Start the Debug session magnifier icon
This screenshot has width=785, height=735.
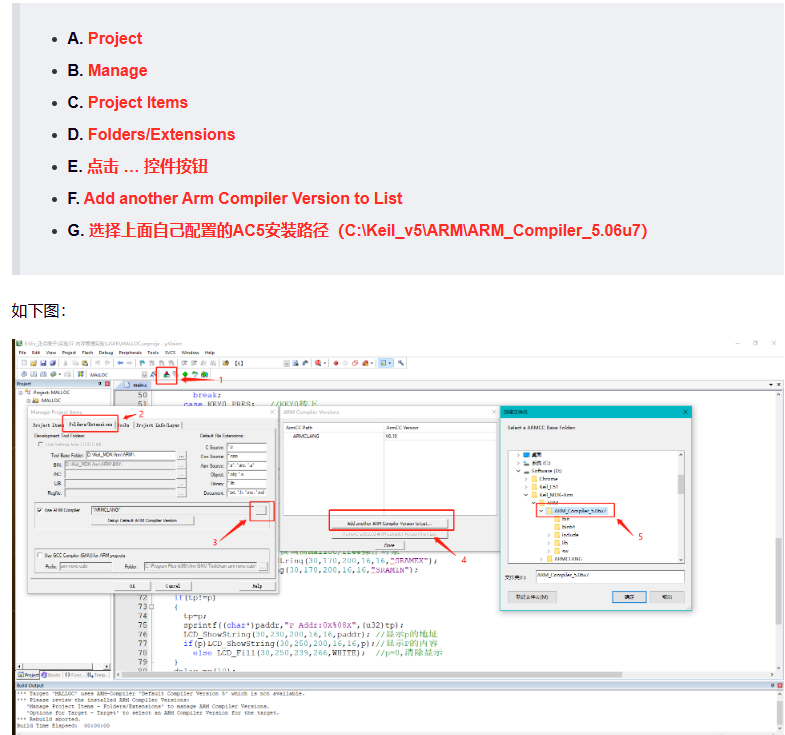pyautogui.click(x=317, y=363)
